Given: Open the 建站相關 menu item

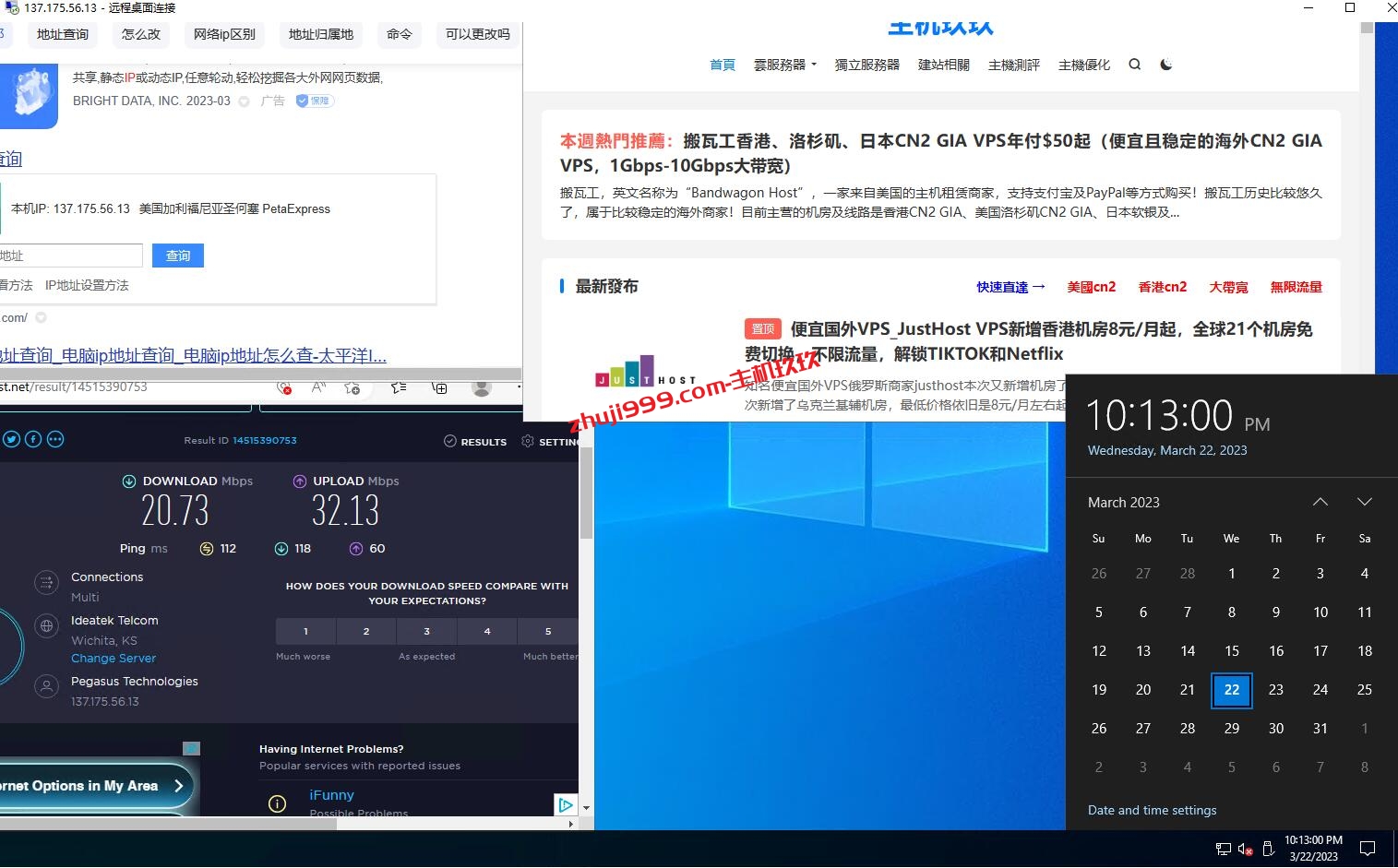Looking at the screenshot, I should tap(944, 65).
